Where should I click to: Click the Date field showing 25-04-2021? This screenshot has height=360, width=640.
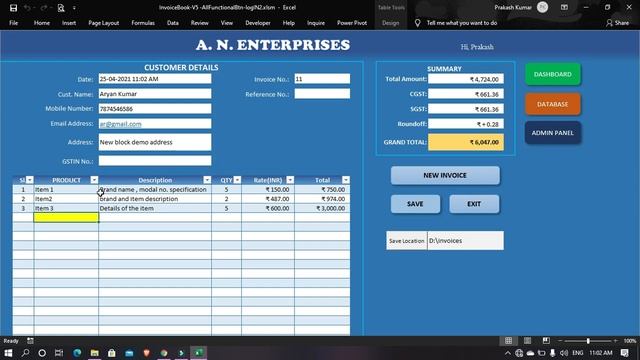click(x=155, y=79)
